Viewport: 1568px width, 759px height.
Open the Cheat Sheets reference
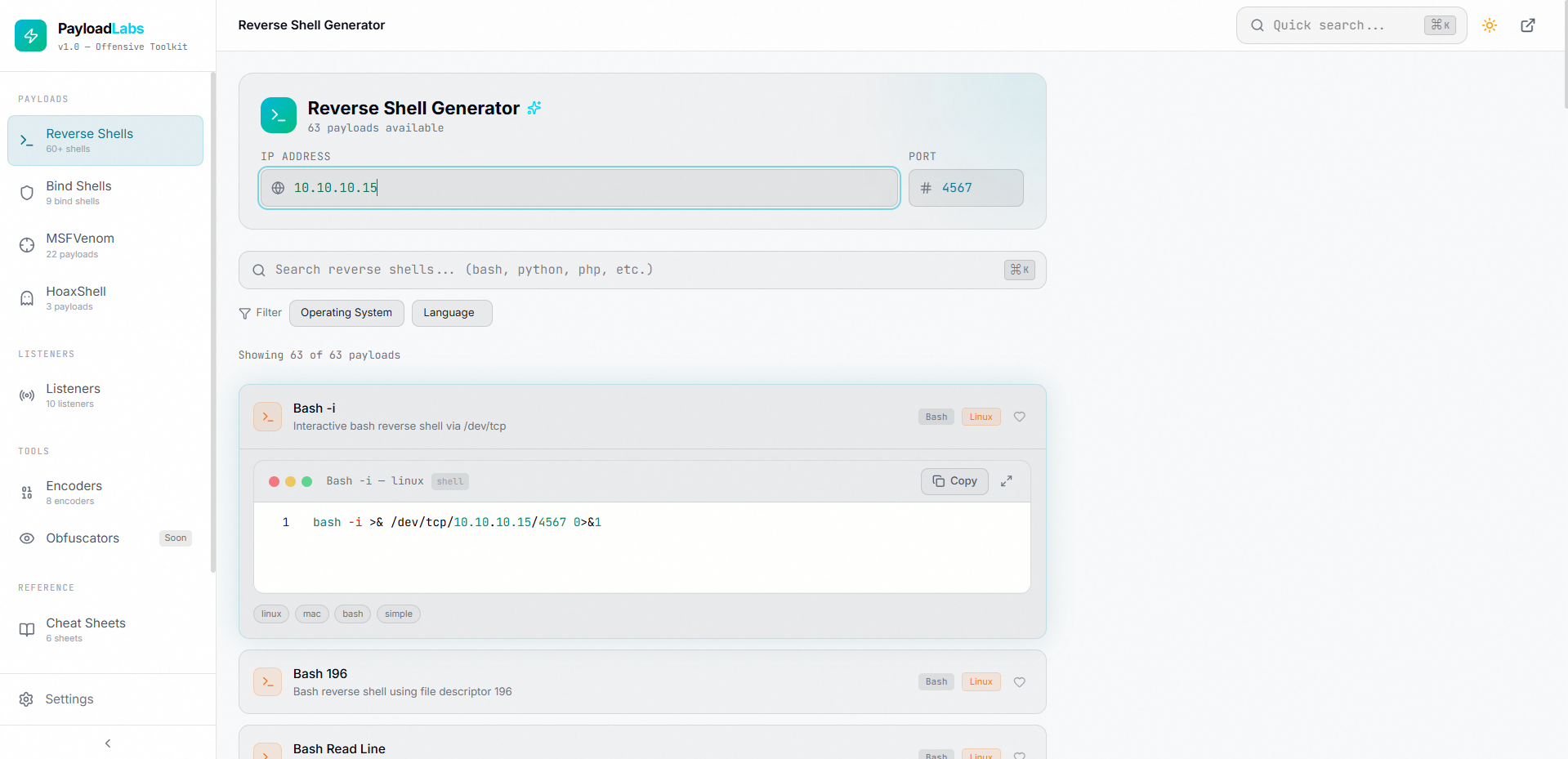[x=105, y=630]
